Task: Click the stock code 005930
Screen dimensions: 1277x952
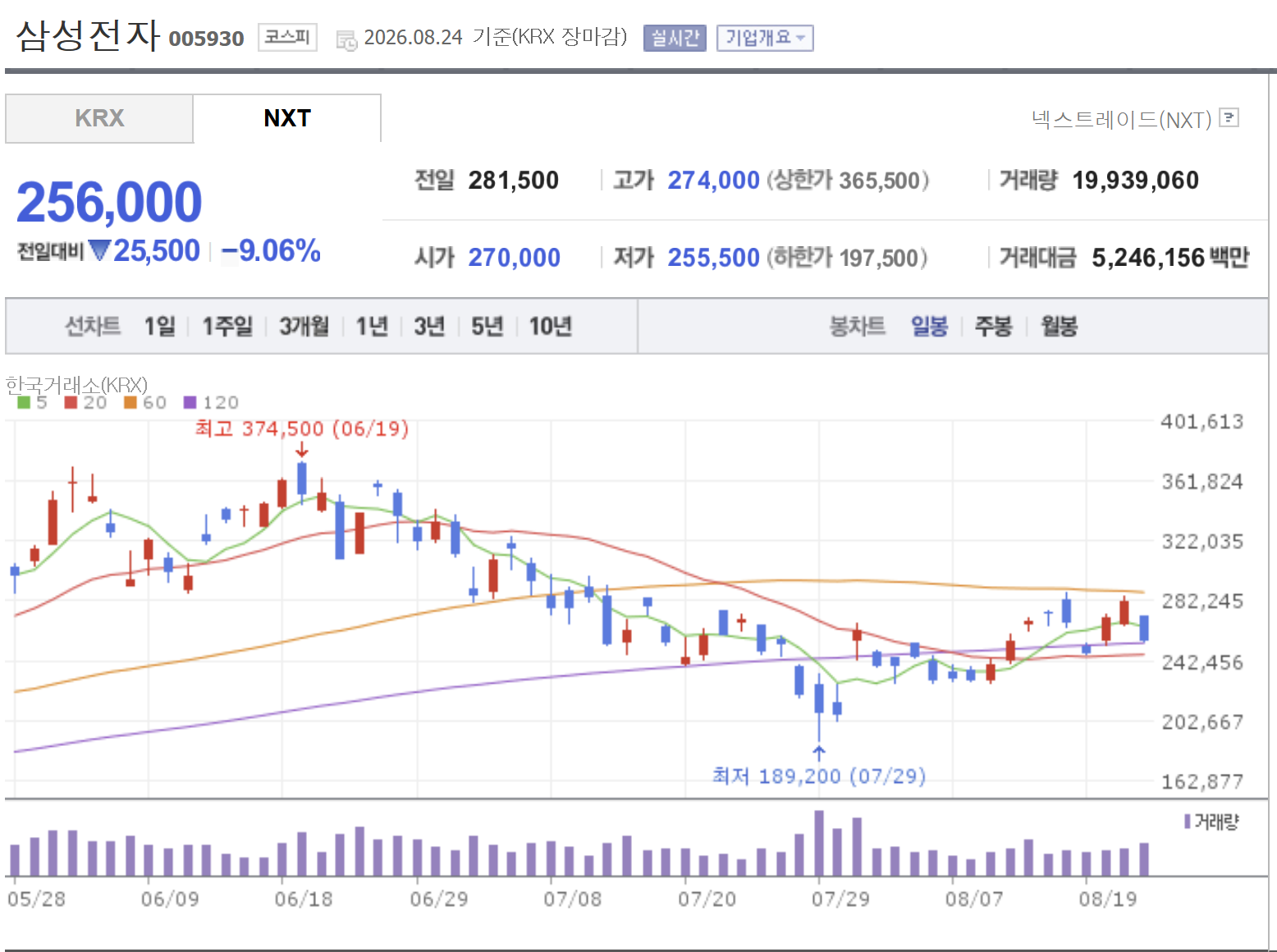Action: click(x=206, y=39)
